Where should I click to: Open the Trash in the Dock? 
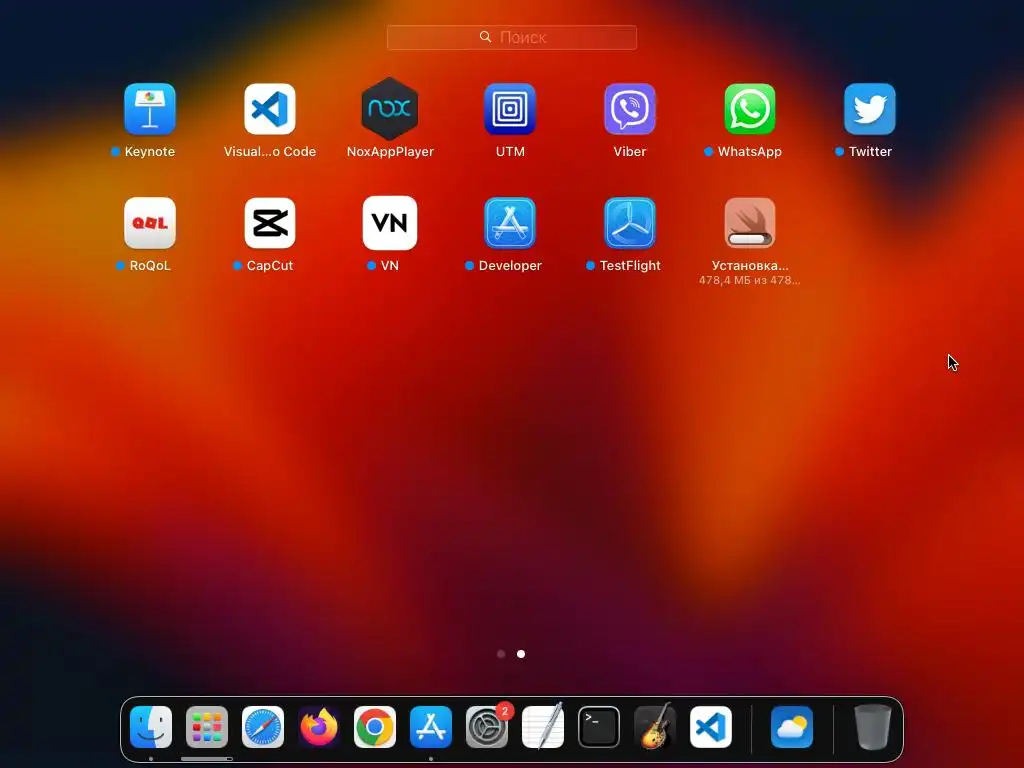872,727
